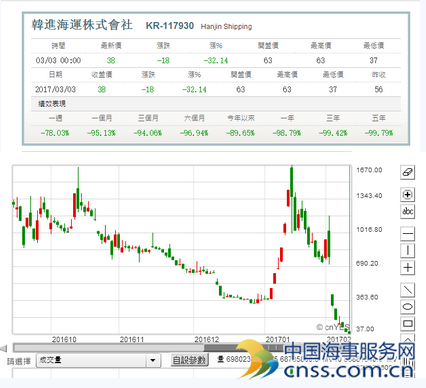
Task: Click the 690.20 price axis label
Action: click(x=367, y=263)
